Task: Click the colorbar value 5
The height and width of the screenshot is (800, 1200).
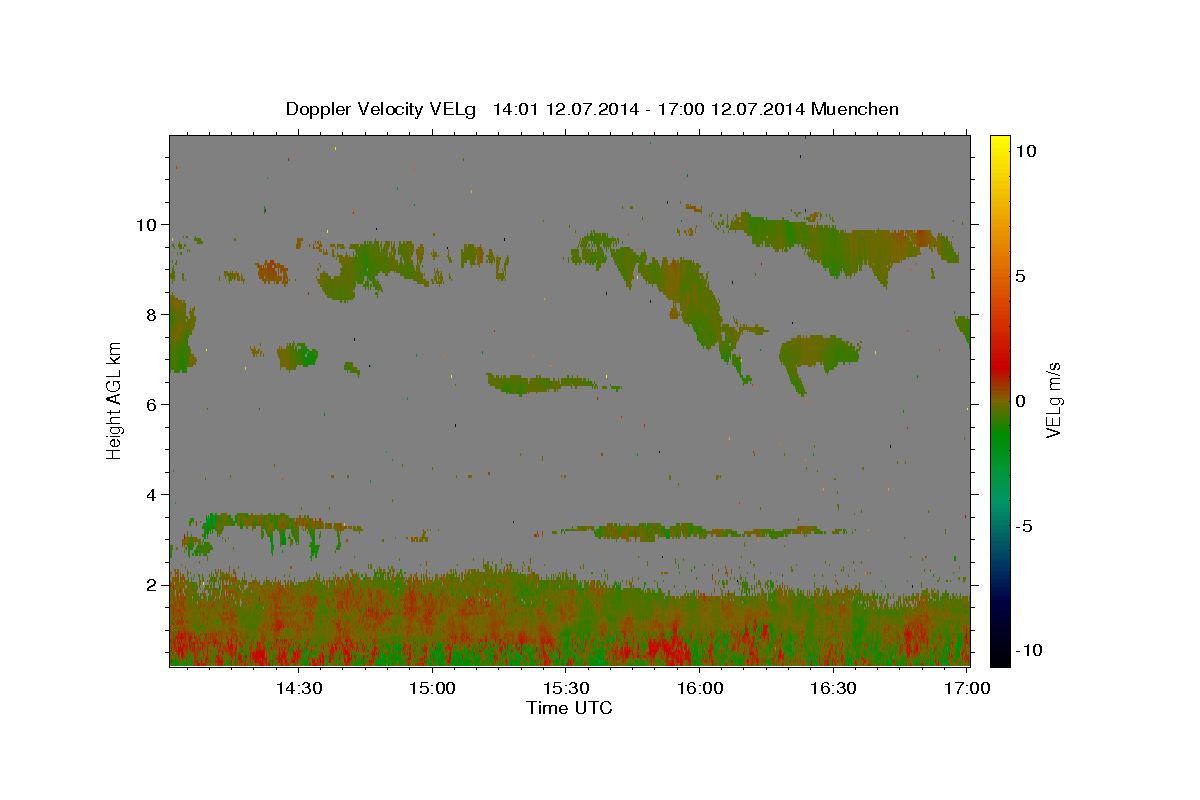Action: coord(1020,276)
